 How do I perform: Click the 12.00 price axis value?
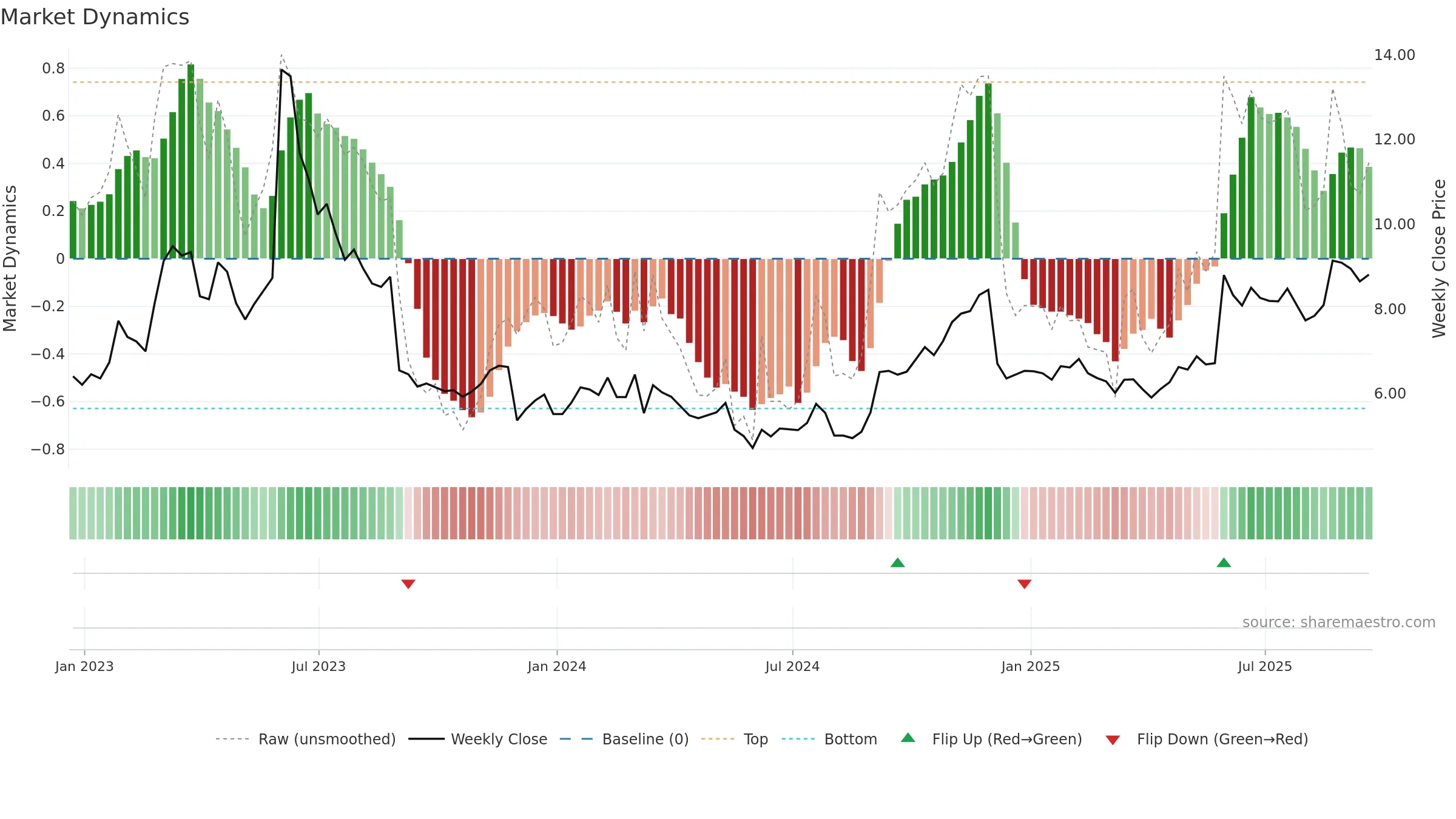1395,139
